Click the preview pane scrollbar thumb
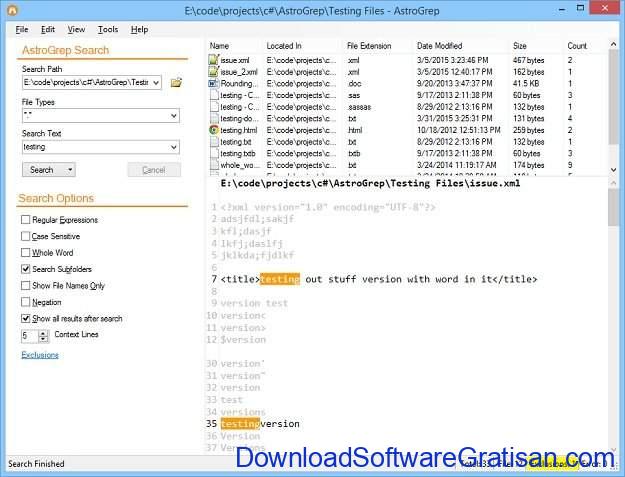This screenshot has height=477, width=625. pyautogui.click(x=613, y=207)
